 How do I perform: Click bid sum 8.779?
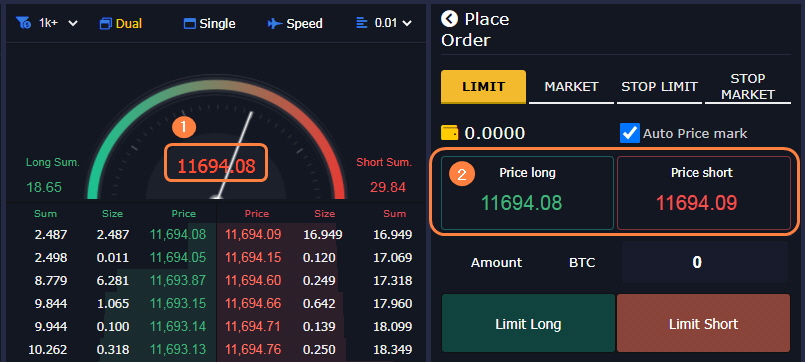(51, 280)
